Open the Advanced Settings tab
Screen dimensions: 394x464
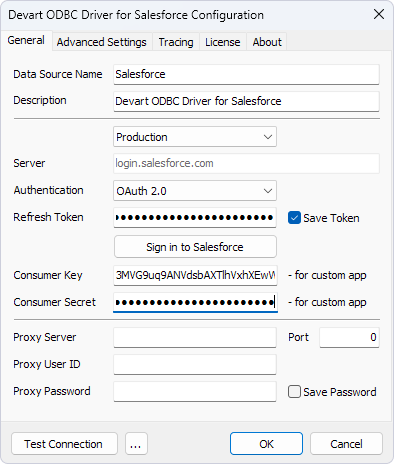(x=102, y=42)
